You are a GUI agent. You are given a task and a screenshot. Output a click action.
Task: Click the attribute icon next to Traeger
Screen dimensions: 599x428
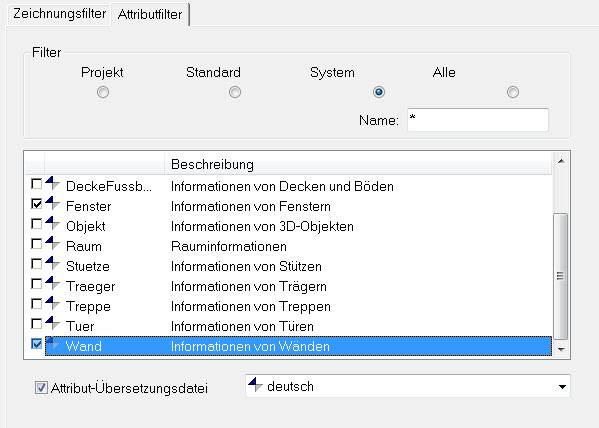[52, 284]
